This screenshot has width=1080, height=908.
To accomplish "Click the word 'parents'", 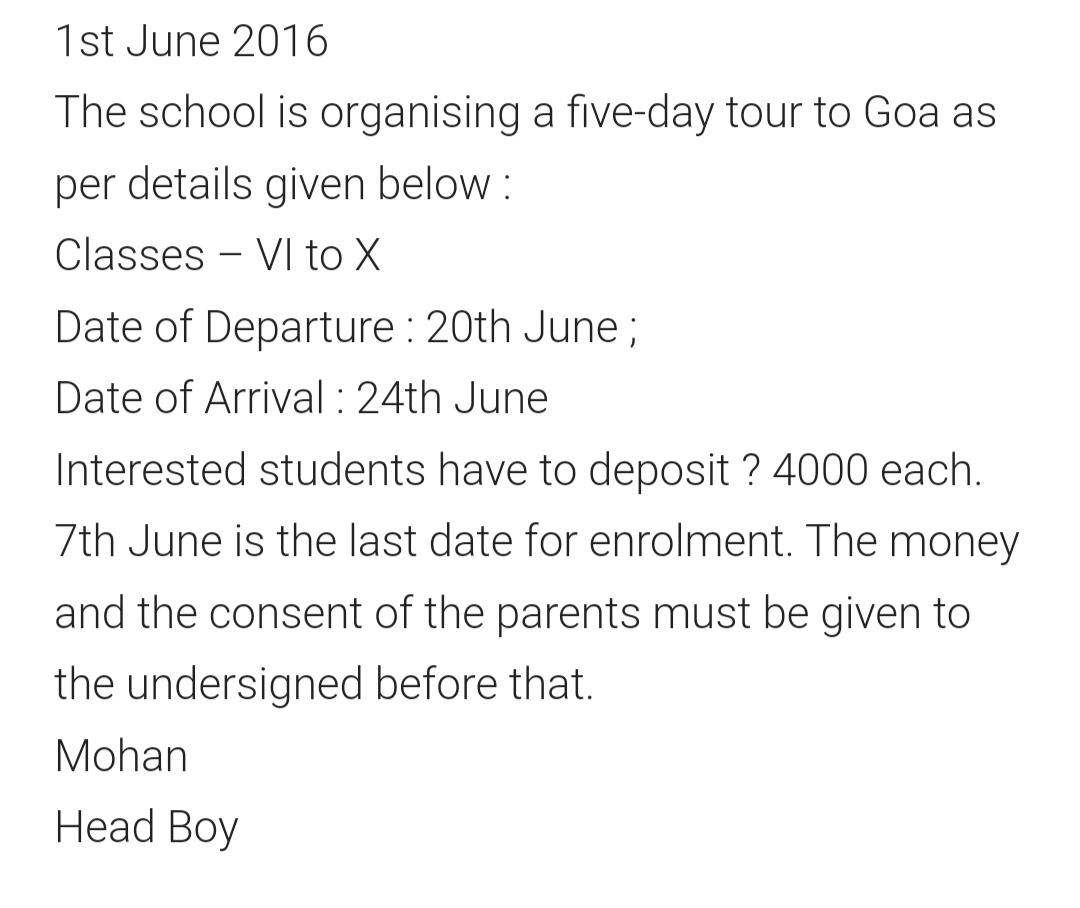I will [568, 614].
